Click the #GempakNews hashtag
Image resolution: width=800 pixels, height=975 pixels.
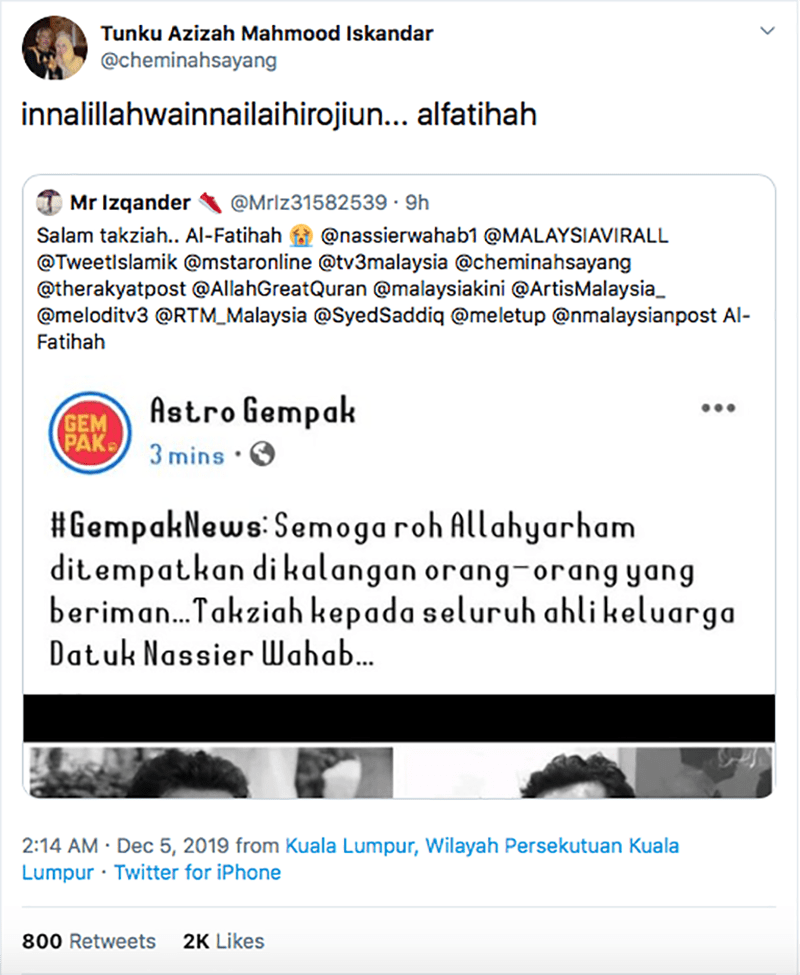(x=156, y=526)
